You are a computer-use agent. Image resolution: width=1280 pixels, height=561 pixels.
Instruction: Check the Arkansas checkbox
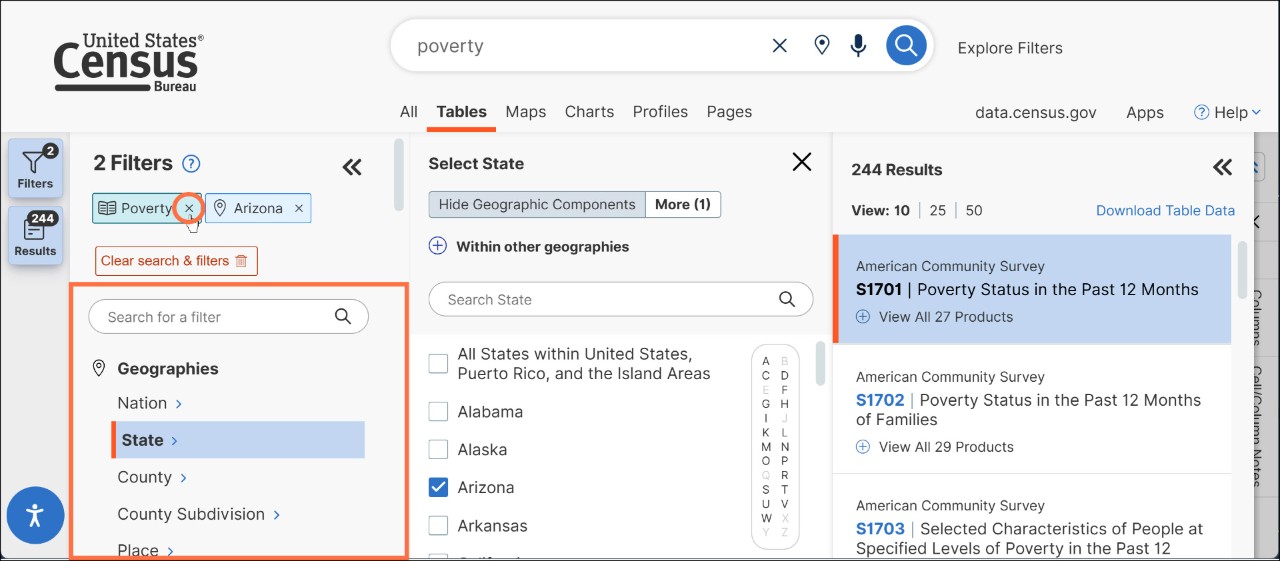[x=438, y=525]
